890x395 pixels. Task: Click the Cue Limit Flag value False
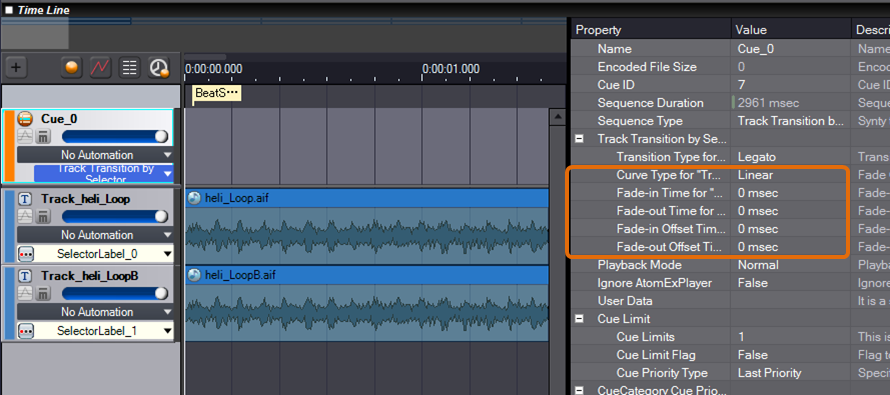tap(791, 355)
